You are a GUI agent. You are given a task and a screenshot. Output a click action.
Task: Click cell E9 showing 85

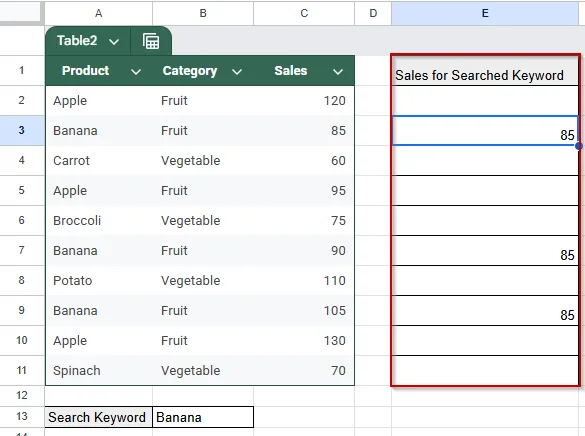485,311
